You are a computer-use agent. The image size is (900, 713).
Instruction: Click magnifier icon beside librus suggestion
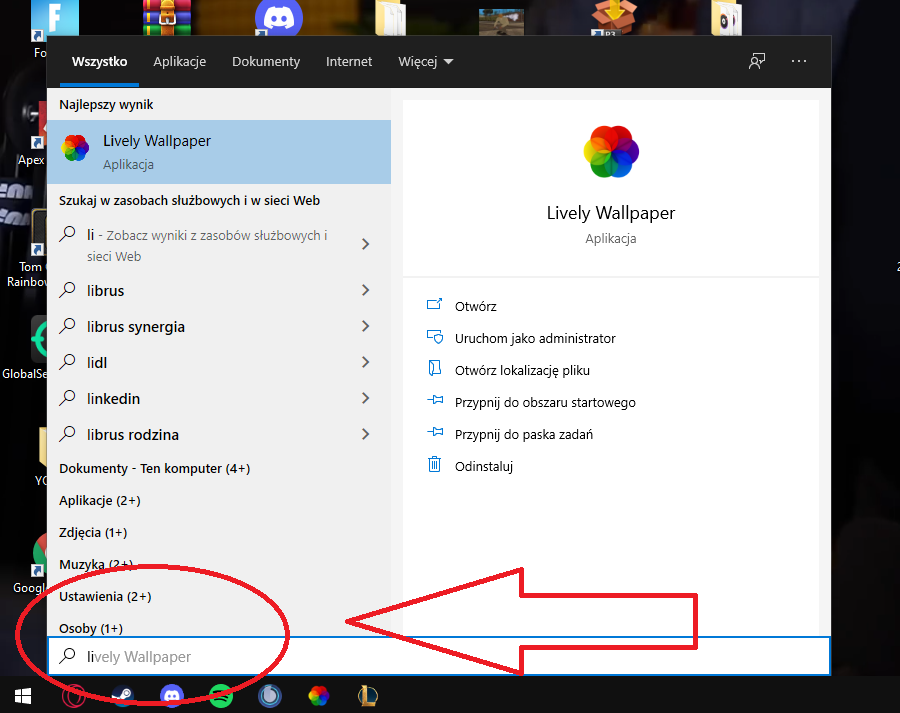(x=68, y=289)
